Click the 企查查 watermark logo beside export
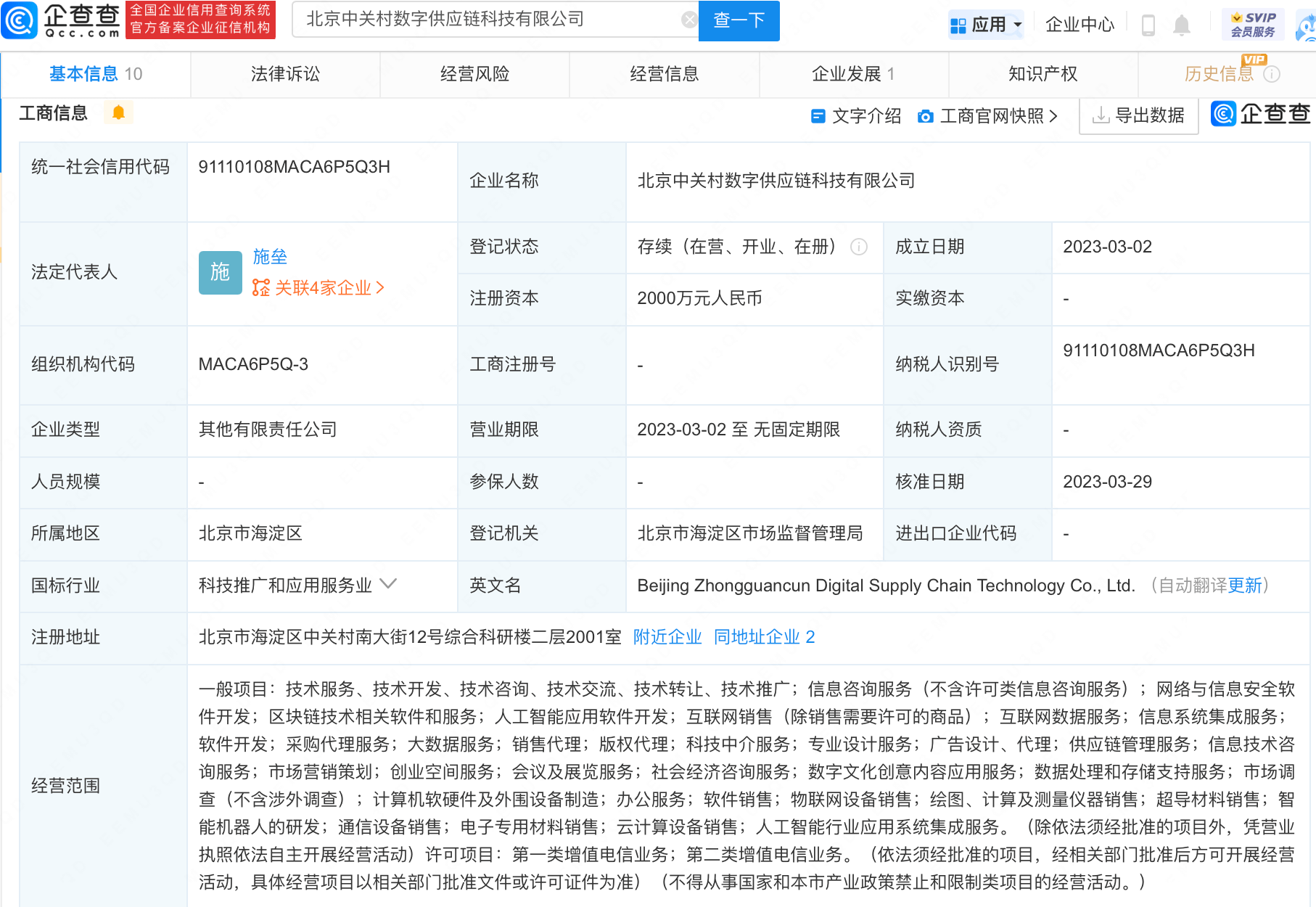1316x907 pixels. coord(1261,114)
